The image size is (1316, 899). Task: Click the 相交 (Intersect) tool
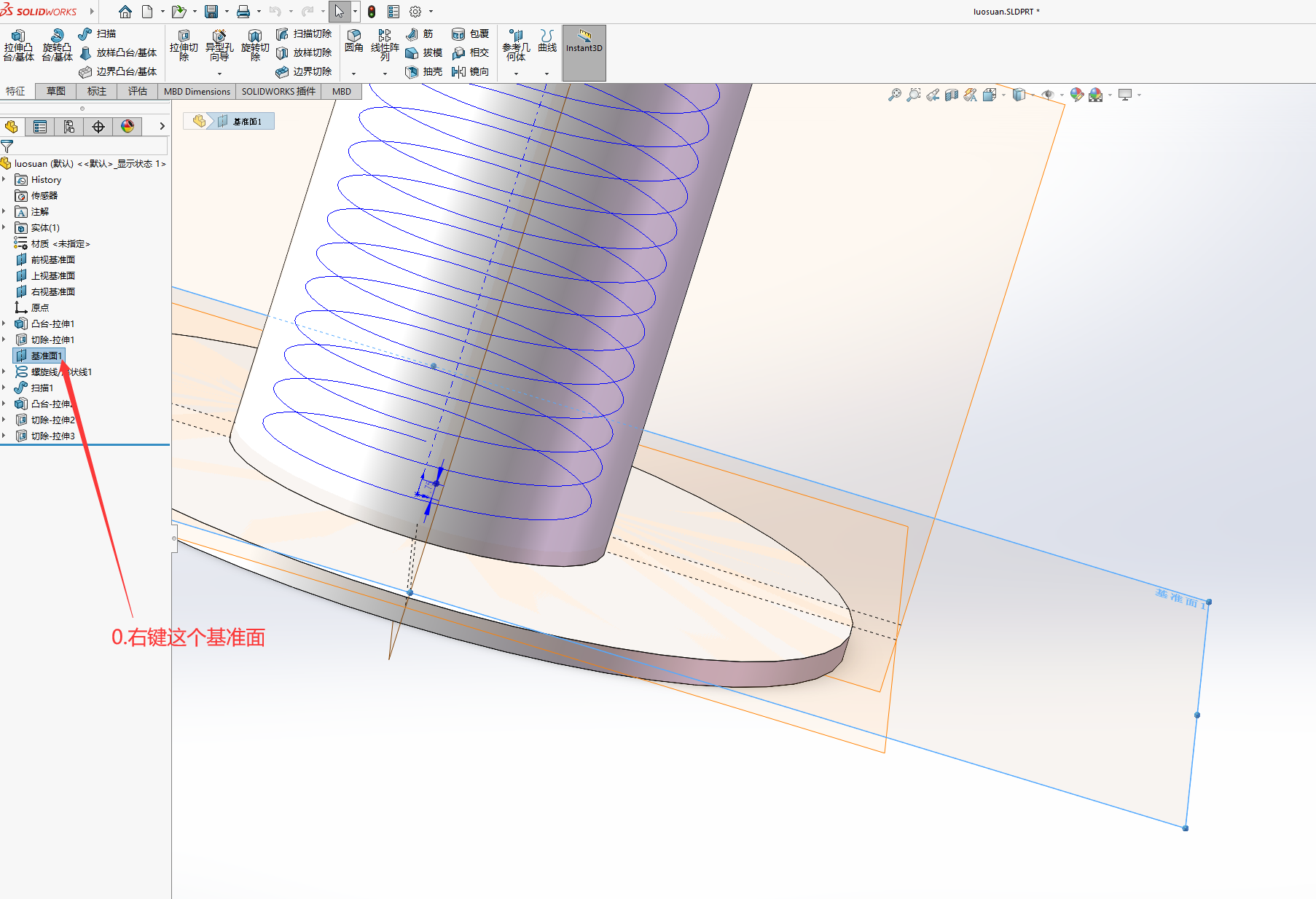pos(471,52)
